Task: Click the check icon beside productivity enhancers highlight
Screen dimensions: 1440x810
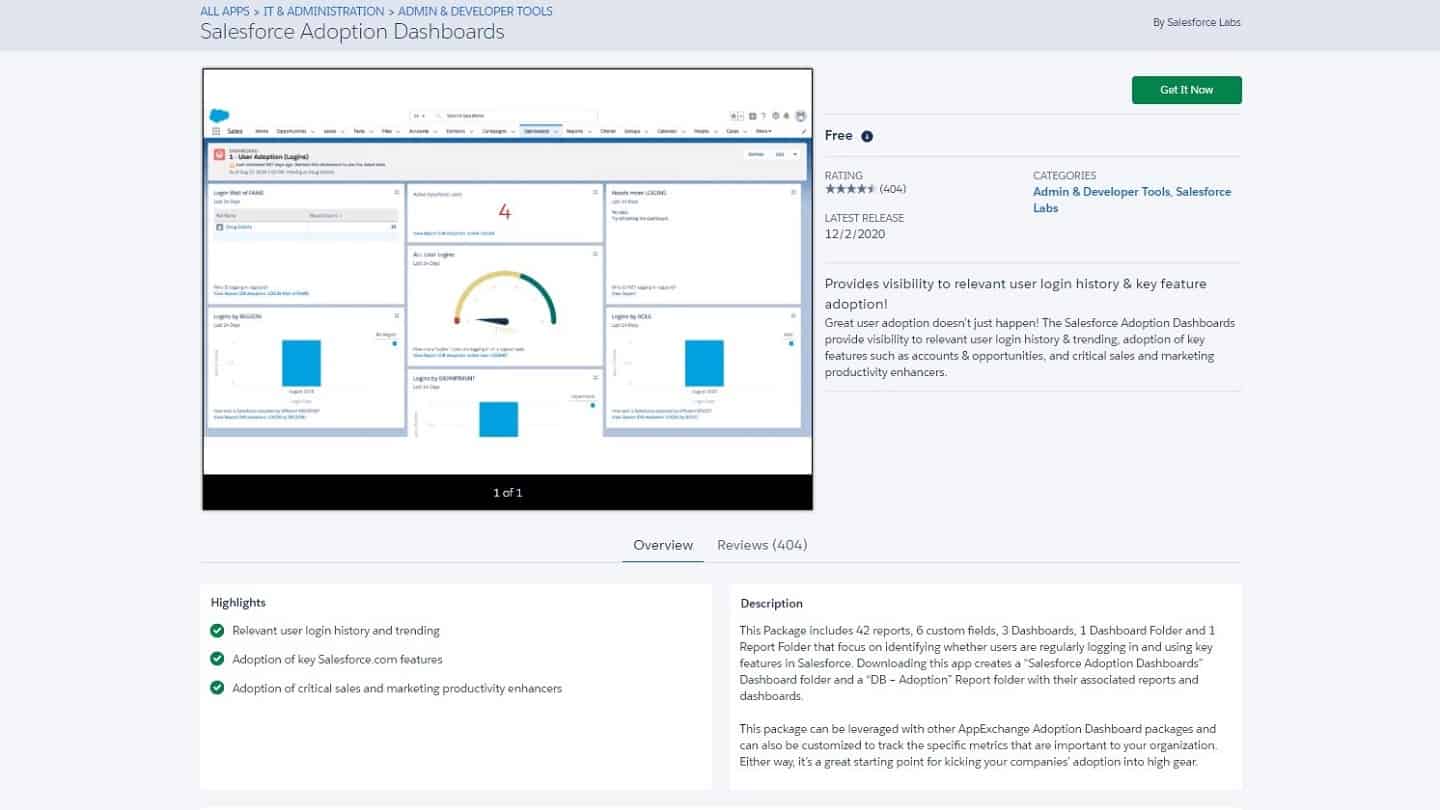Action: click(217, 688)
